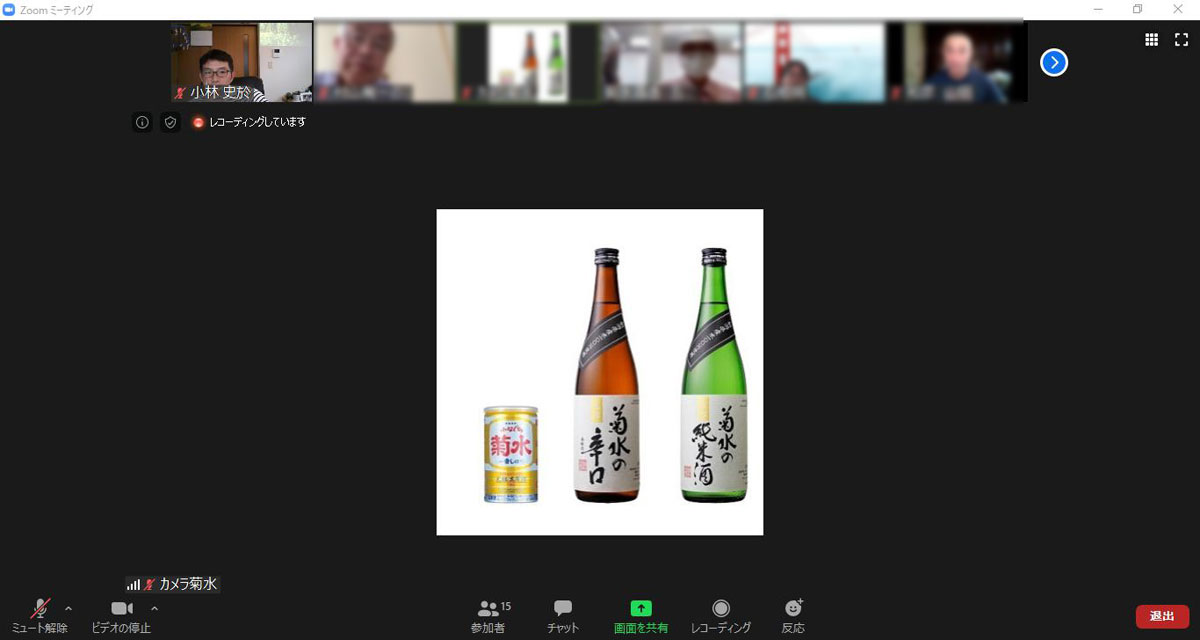Select 小林 史於 participant video thumbnail
The width and height of the screenshot is (1200, 640).
(x=242, y=62)
